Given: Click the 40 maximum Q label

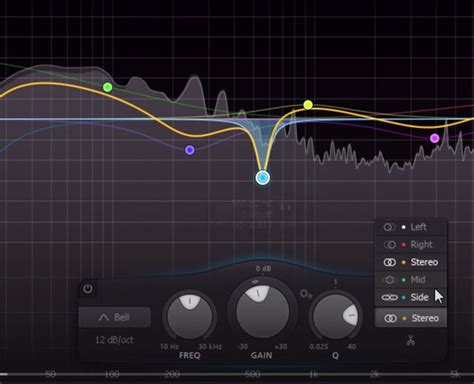Looking at the screenshot, I should tap(352, 347).
